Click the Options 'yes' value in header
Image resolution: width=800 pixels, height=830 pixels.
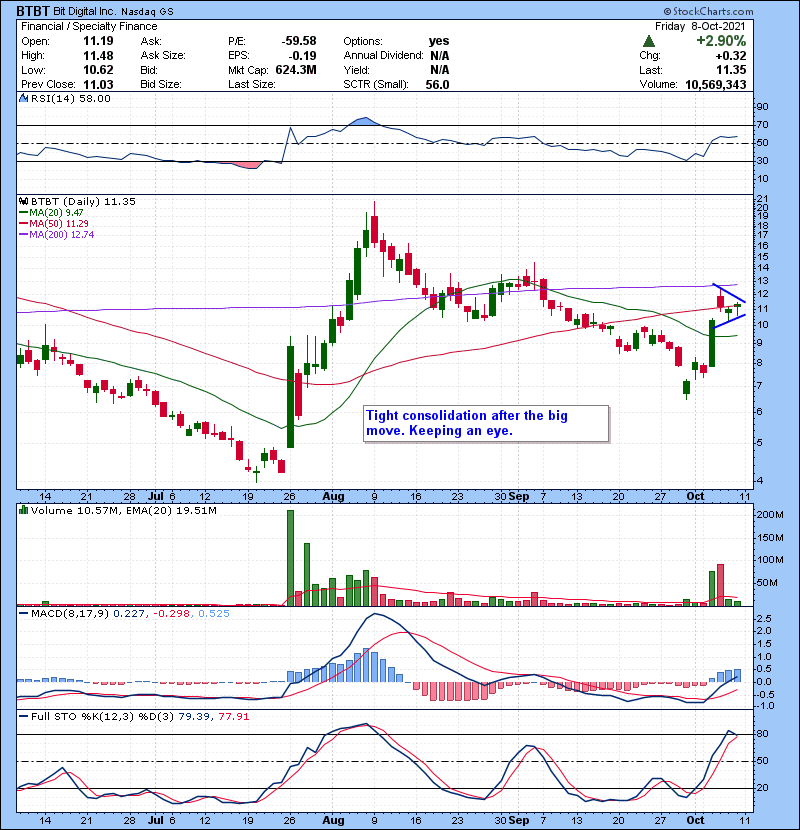(437, 41)
